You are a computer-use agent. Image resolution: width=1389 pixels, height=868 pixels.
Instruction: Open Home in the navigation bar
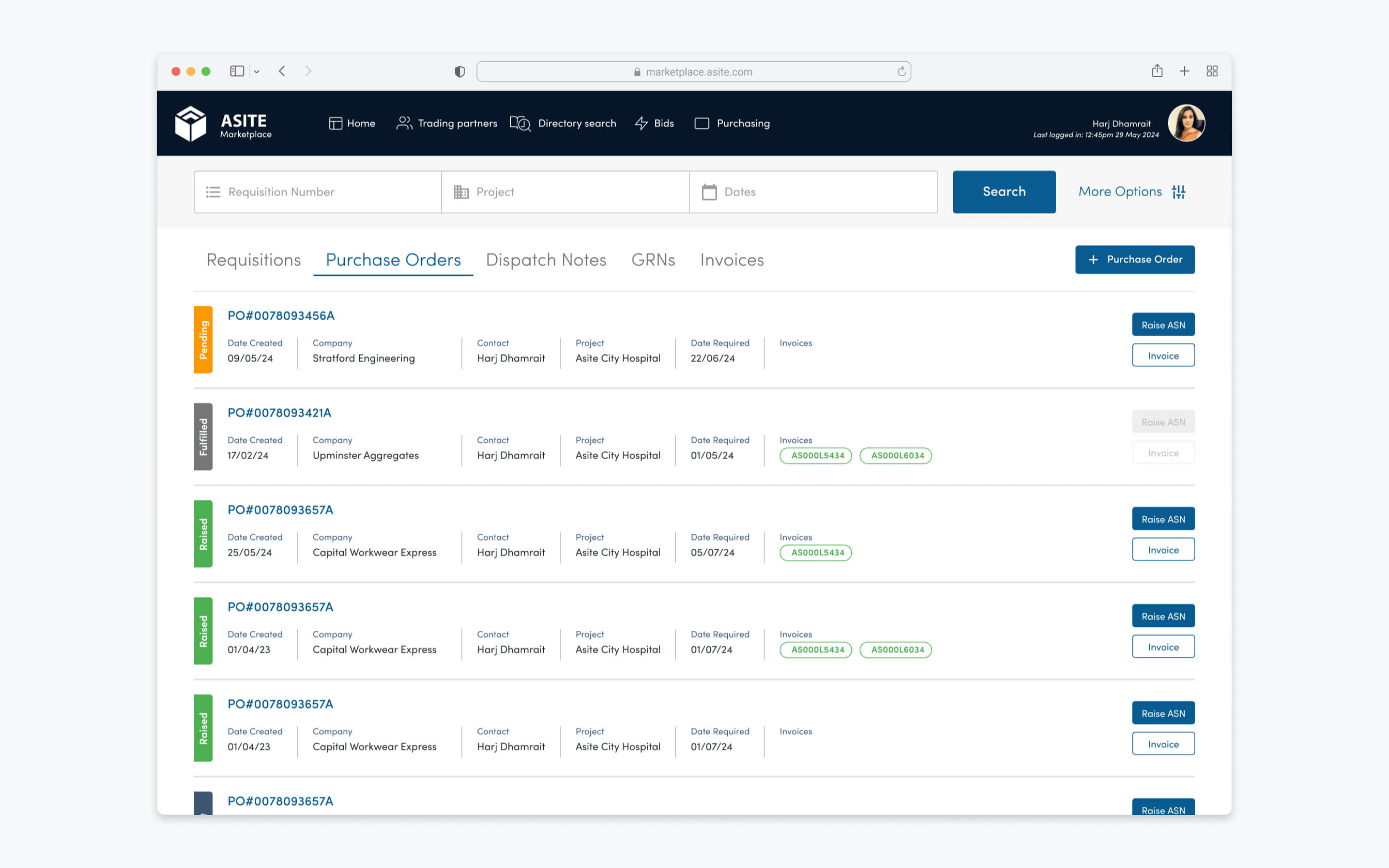click(352, 123)
